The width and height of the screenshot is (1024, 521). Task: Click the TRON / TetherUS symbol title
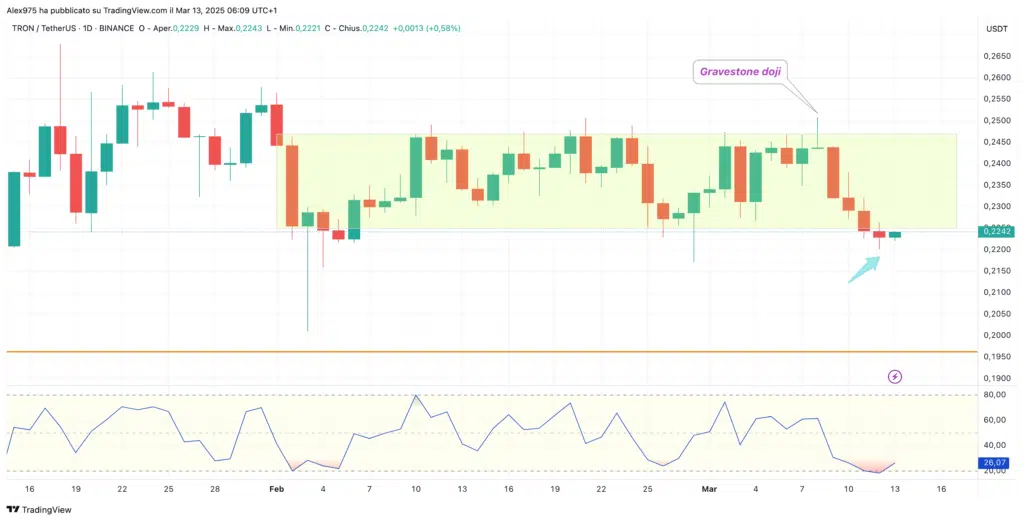tap(42, 29)
